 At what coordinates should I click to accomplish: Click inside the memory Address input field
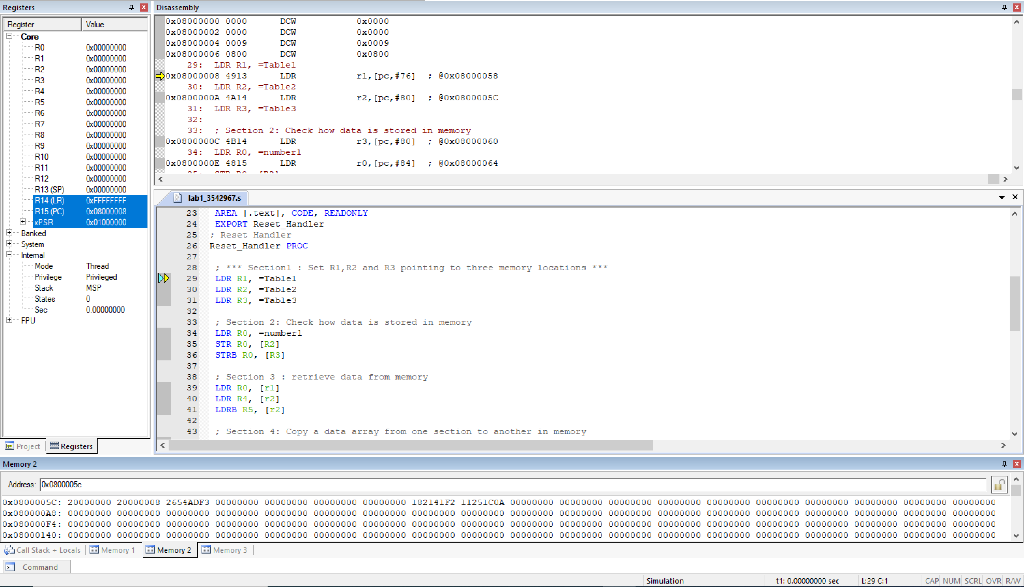(300, 483)
